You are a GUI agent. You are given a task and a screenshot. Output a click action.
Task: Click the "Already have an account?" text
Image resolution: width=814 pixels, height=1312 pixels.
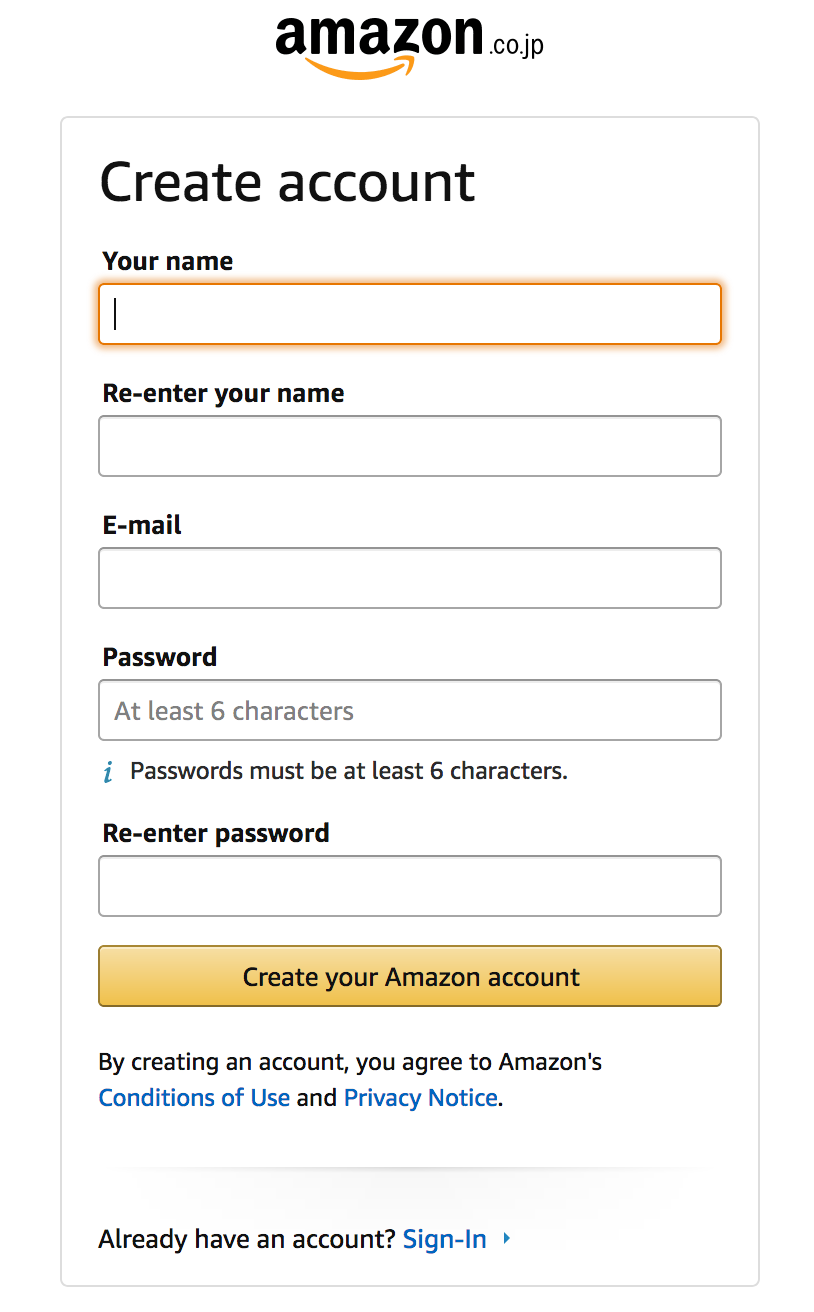tap(247, 1240)
